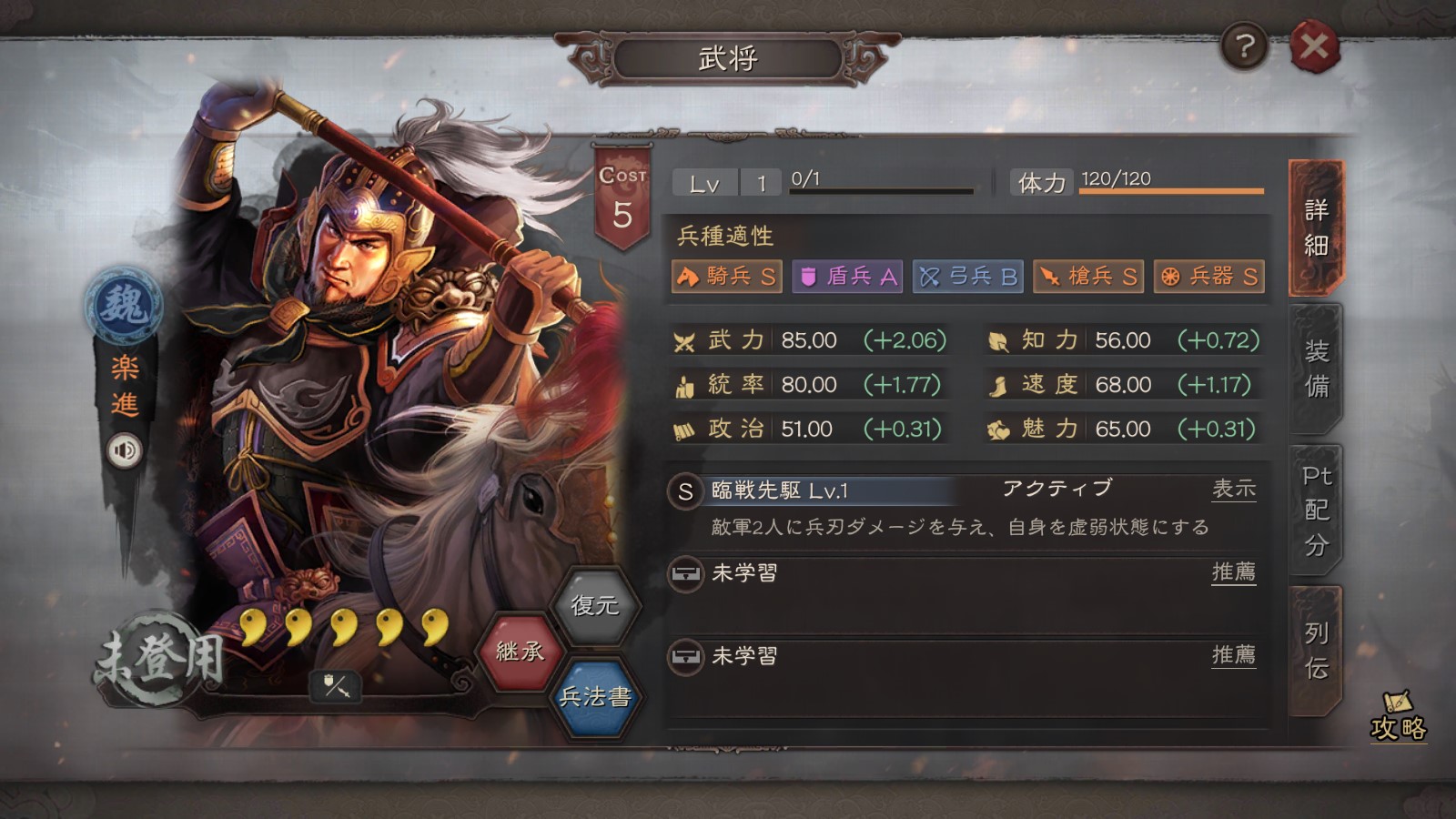Click the orange 体力 stamina bar

[x=1172, y=191]
